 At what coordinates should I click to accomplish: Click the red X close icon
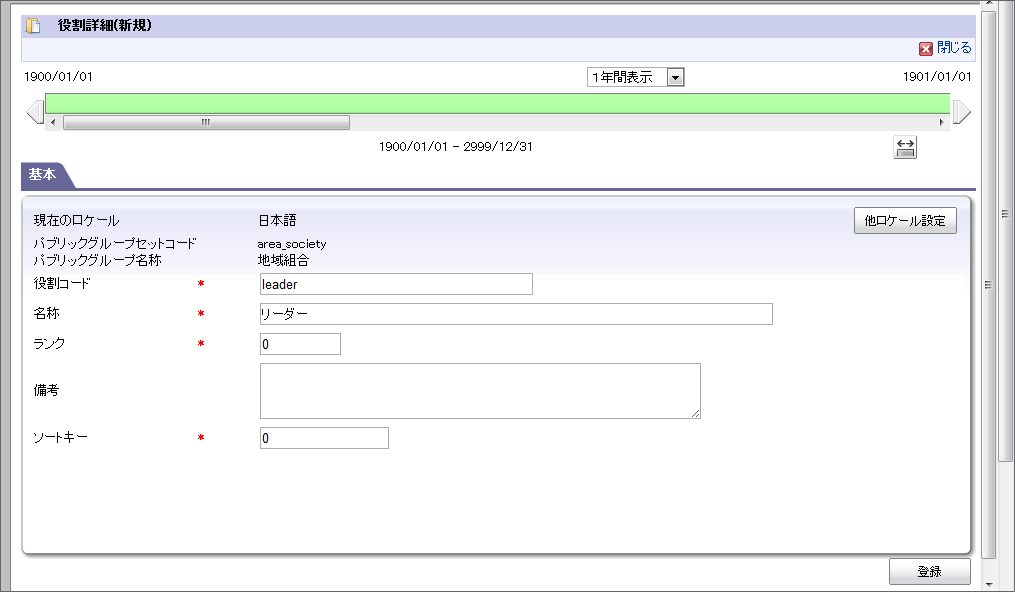(926, 49)
